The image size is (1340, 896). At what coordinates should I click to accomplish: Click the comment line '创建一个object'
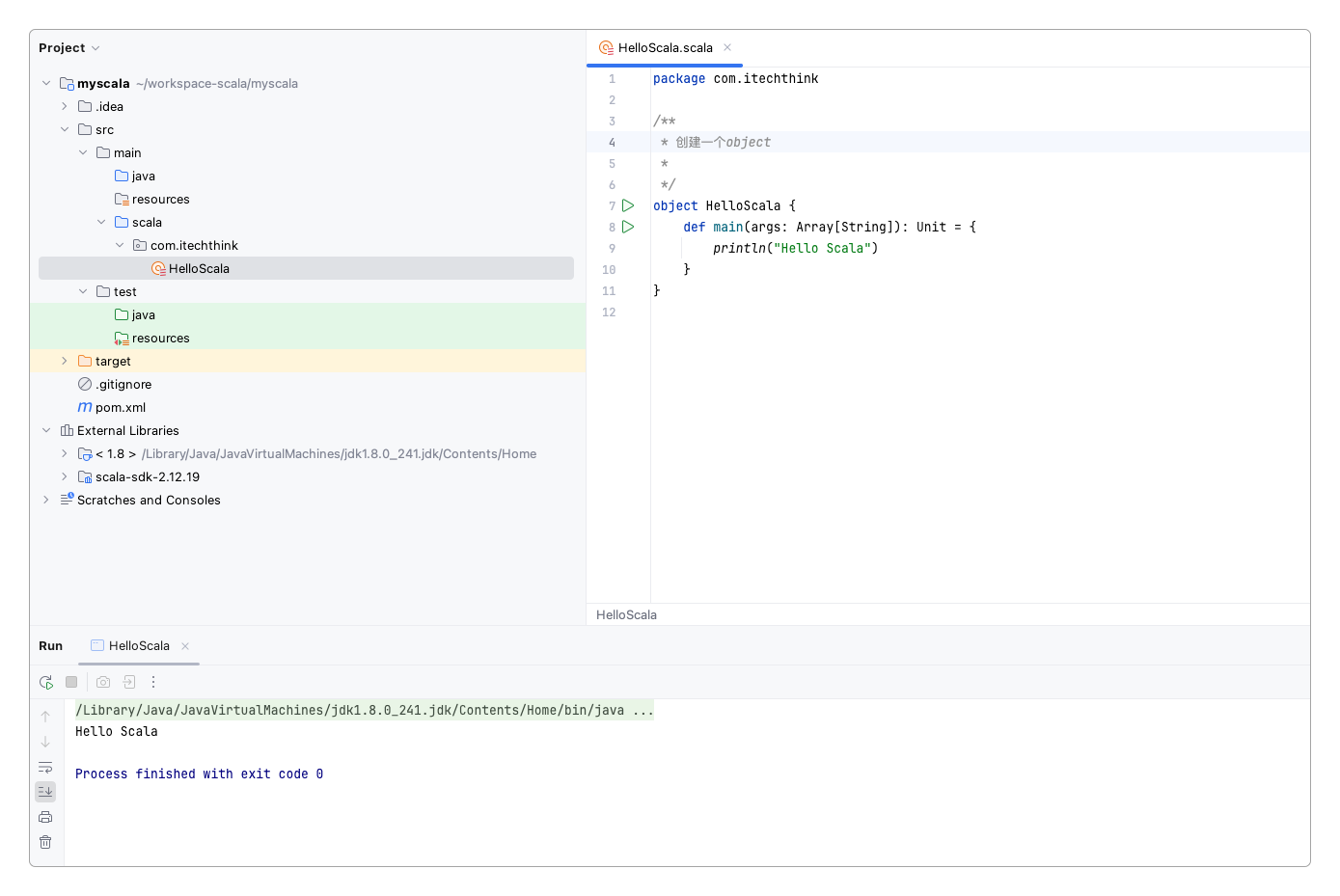coord(716,142)
